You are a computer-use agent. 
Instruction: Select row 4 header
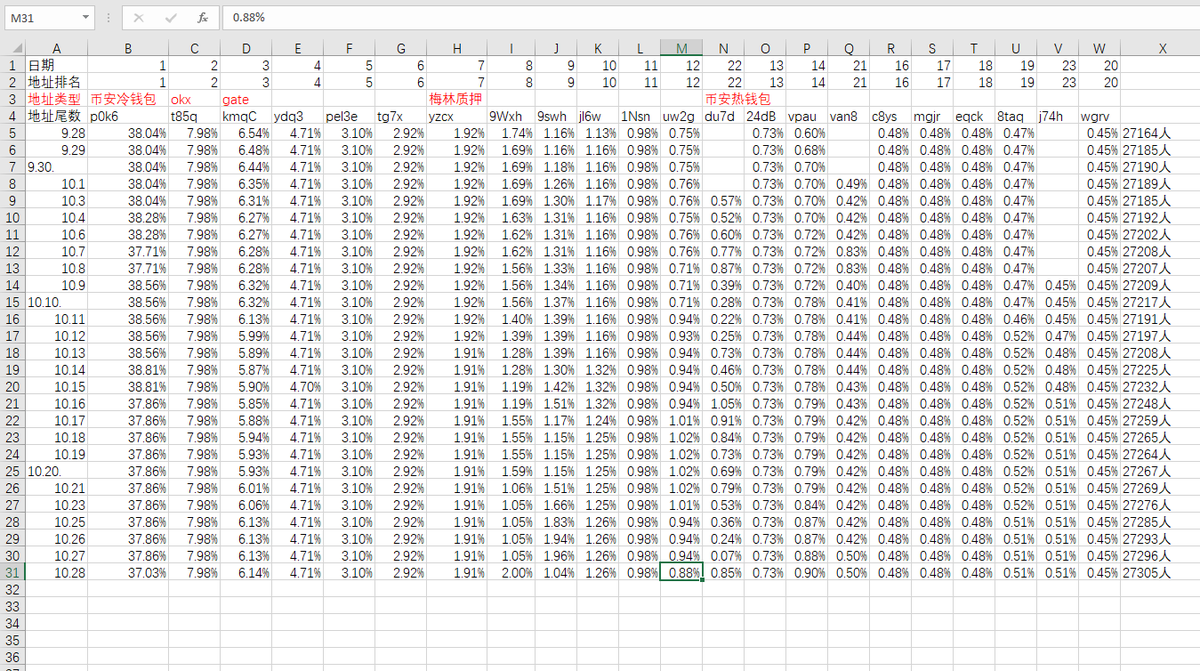point(12,116)
